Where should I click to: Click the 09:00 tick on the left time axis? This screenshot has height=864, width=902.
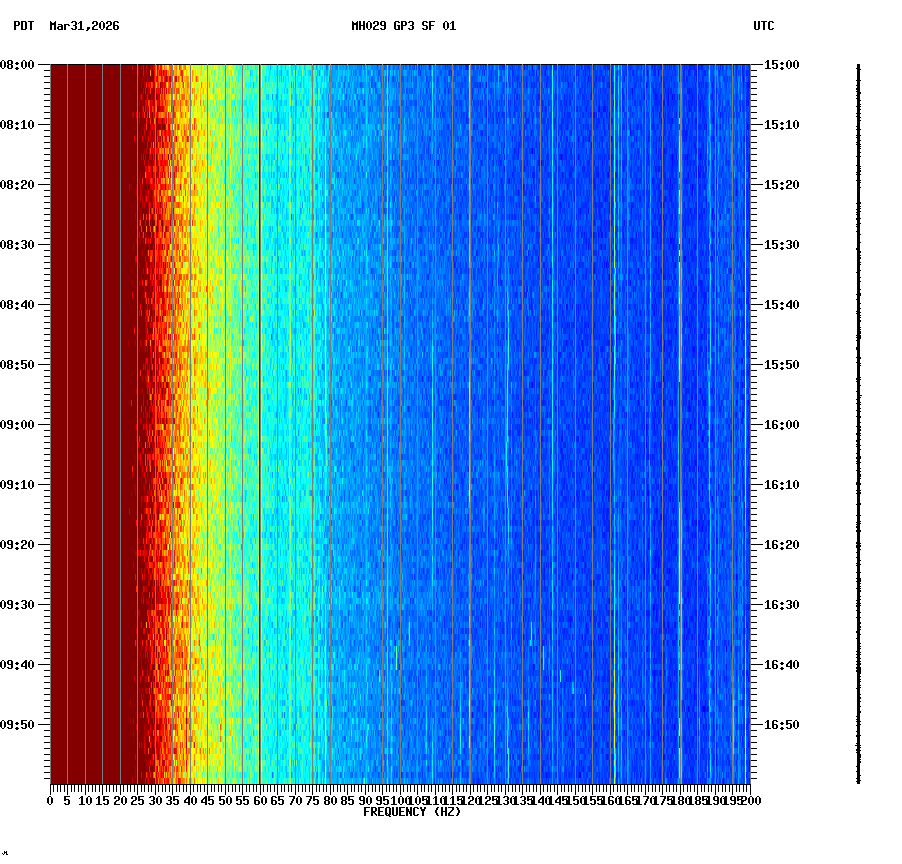[x=19, y=423]
